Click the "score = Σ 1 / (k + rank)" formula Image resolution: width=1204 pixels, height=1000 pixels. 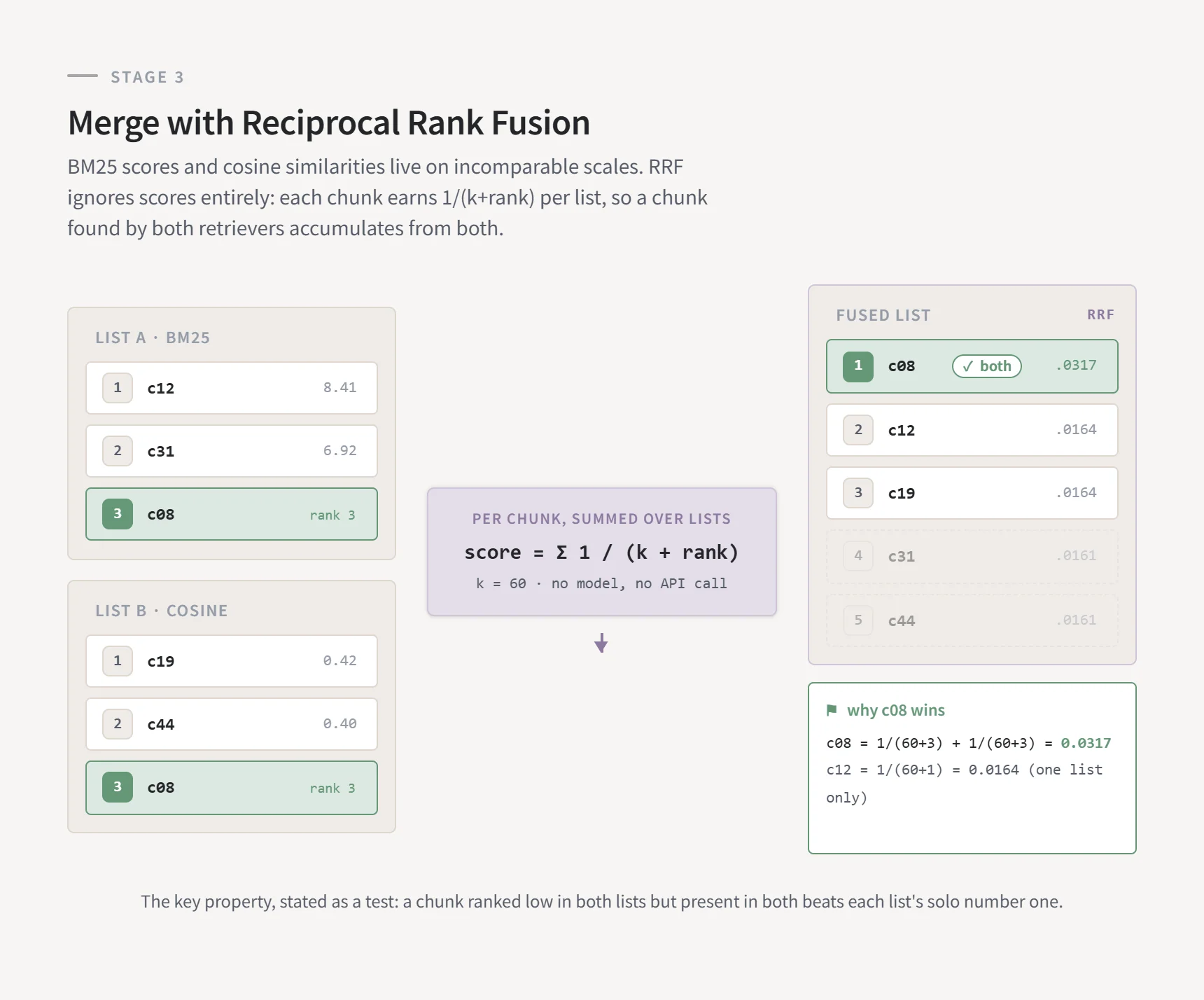point(601,553)
